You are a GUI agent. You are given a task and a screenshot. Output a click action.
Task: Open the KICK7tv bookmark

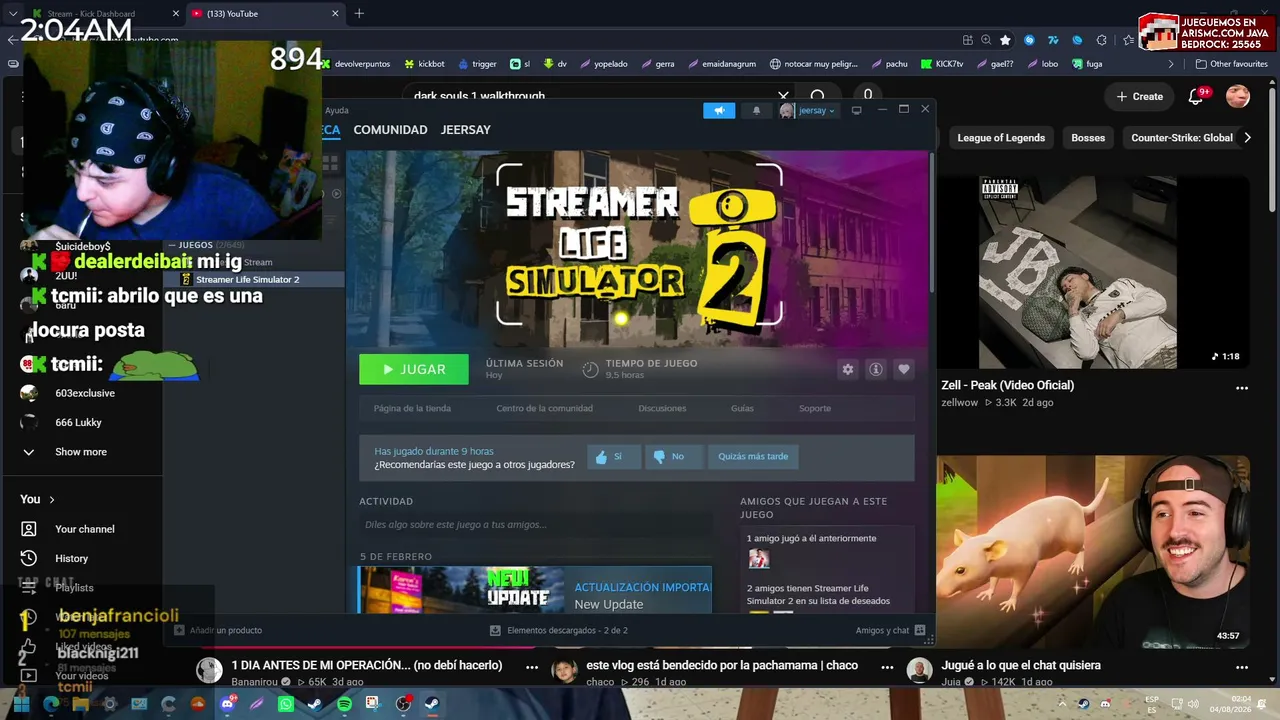coord(941,64)
